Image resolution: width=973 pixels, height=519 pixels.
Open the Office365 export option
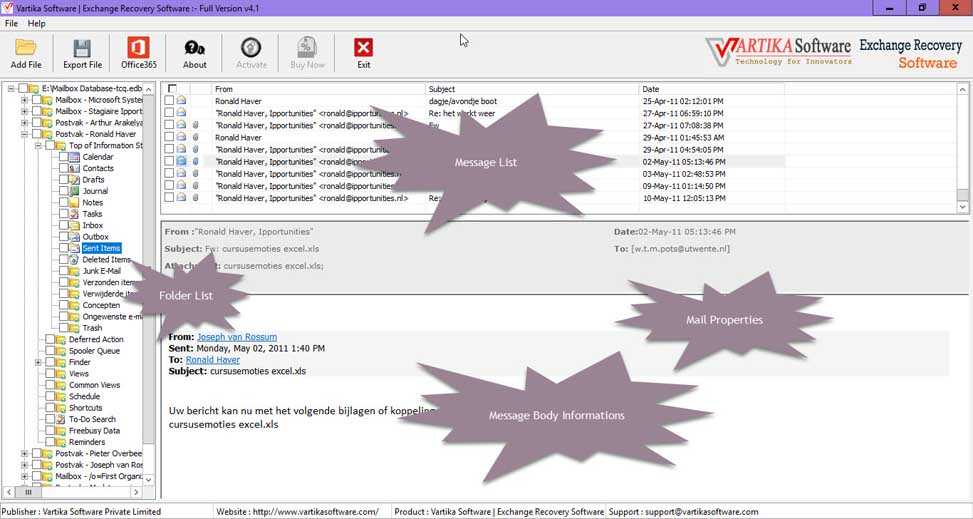pos(139,48)
